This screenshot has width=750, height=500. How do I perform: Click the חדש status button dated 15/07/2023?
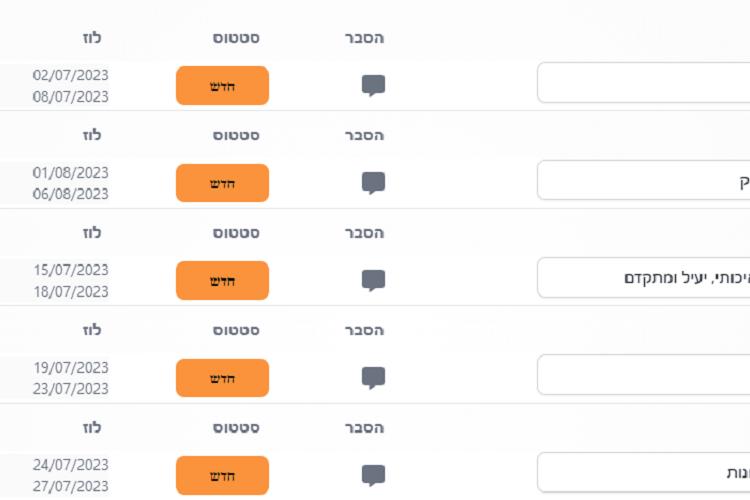tap(222, 280)
